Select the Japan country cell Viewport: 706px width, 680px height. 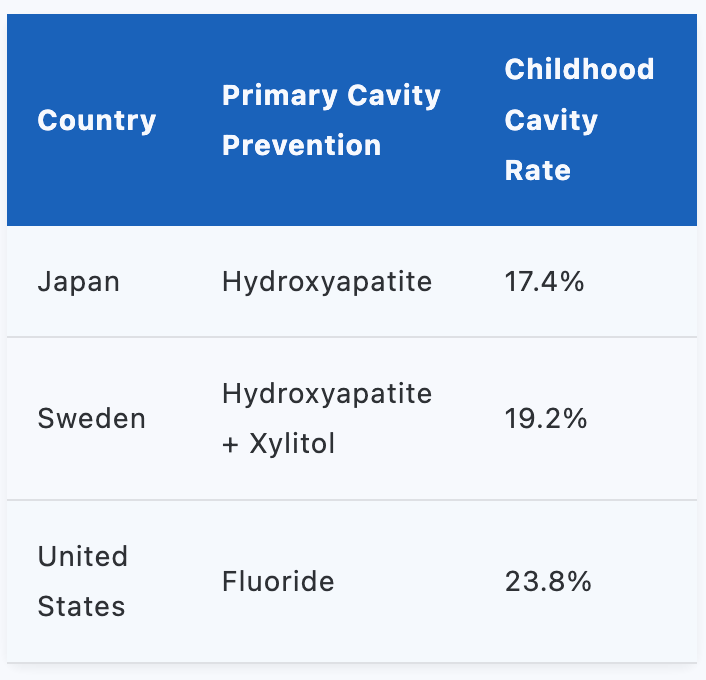[x=79, y=282]
